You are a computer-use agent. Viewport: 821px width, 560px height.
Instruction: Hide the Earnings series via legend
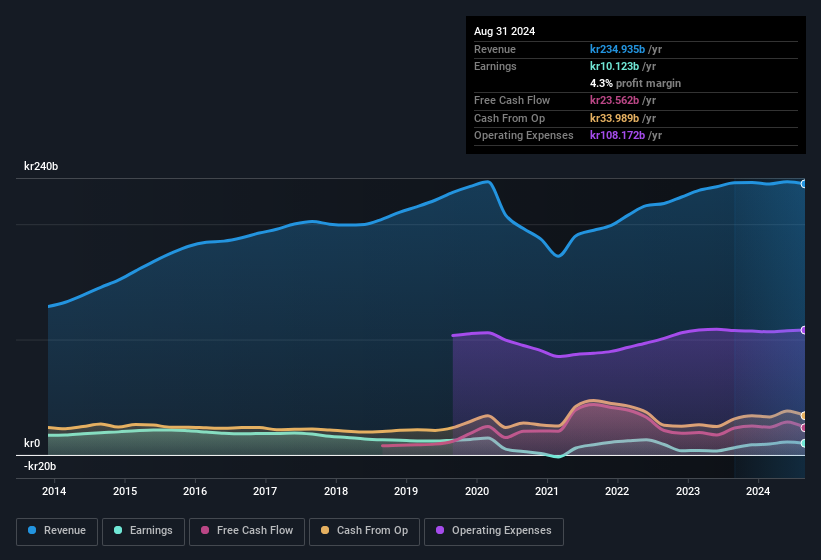(143, 531)
